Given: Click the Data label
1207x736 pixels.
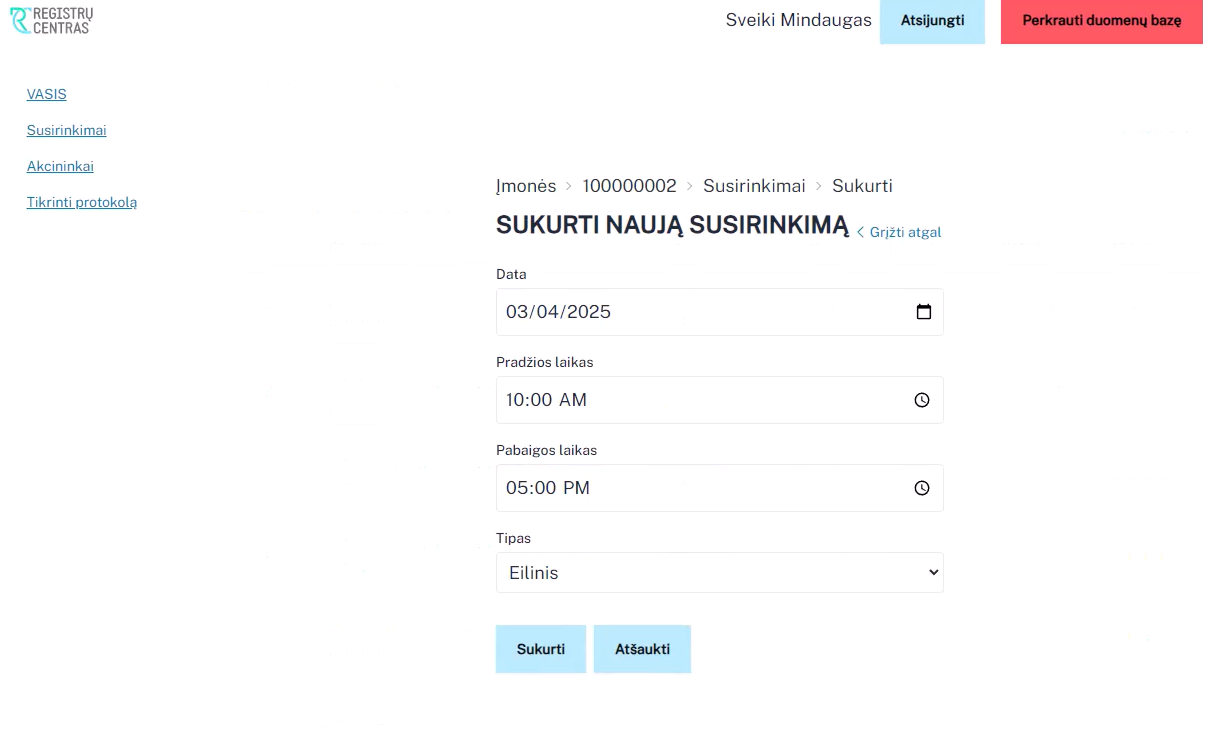Looking at the screenshot, I should [511, 274].
